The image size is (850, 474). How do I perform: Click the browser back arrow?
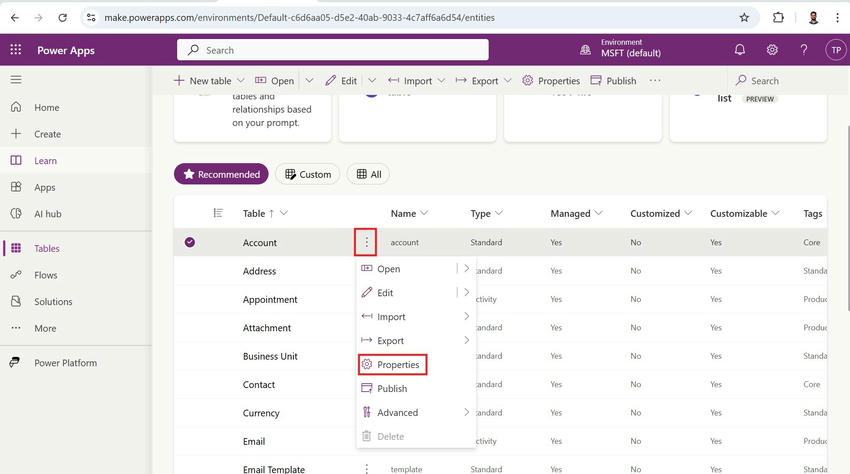[15, 17]
